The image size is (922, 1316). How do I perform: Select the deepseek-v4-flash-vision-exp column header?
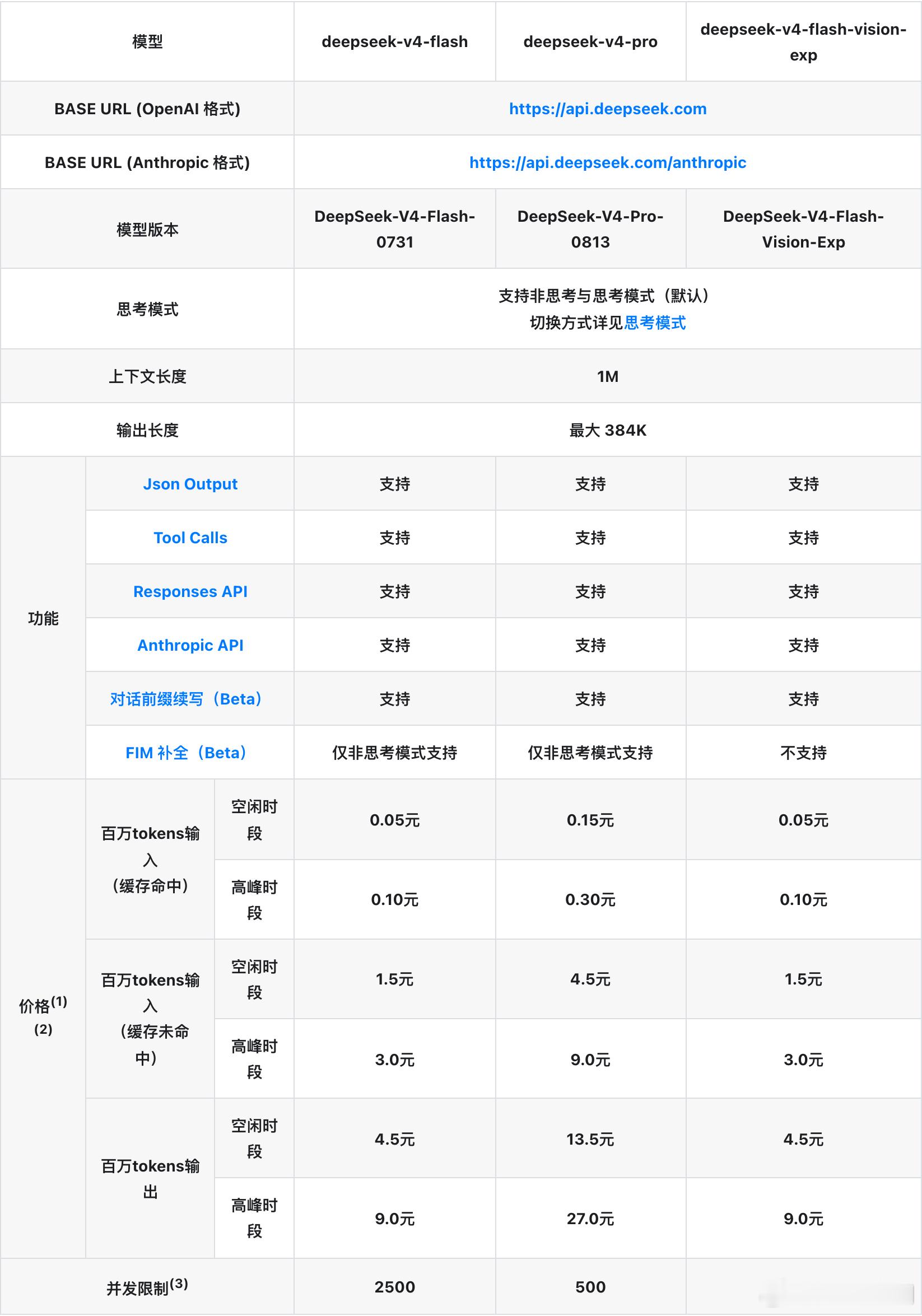click(803, 42)
